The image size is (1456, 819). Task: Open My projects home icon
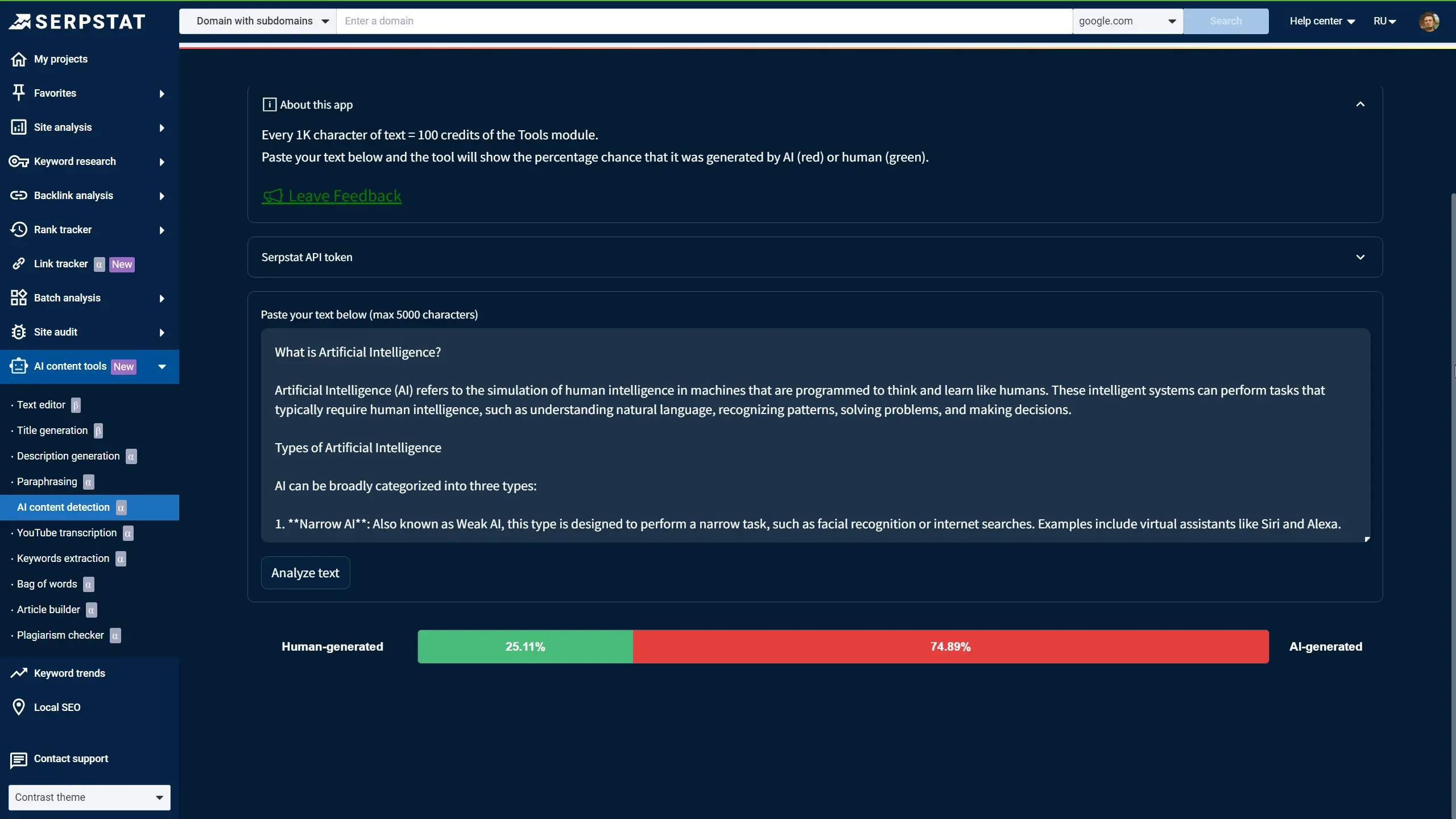[19, 59]
